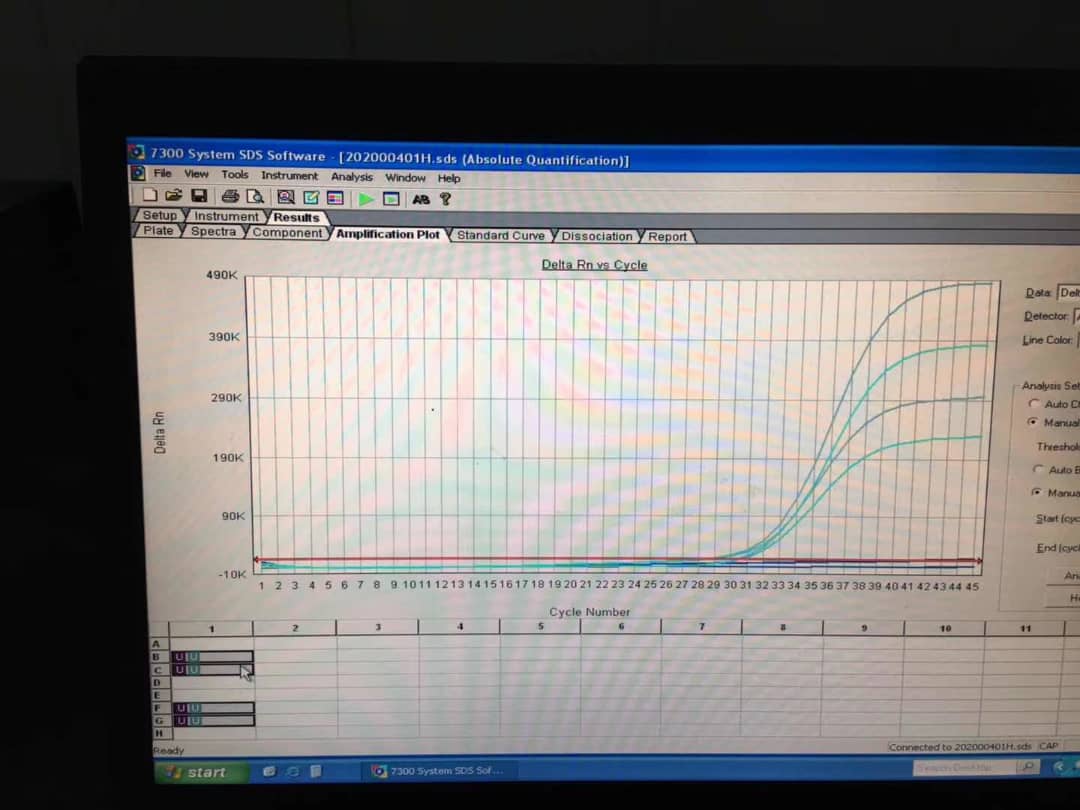Image resolution: width=1080 pixels, height=810 pixels.
Task: Switch to the Standard Curve tab
Action: point(500,236)
